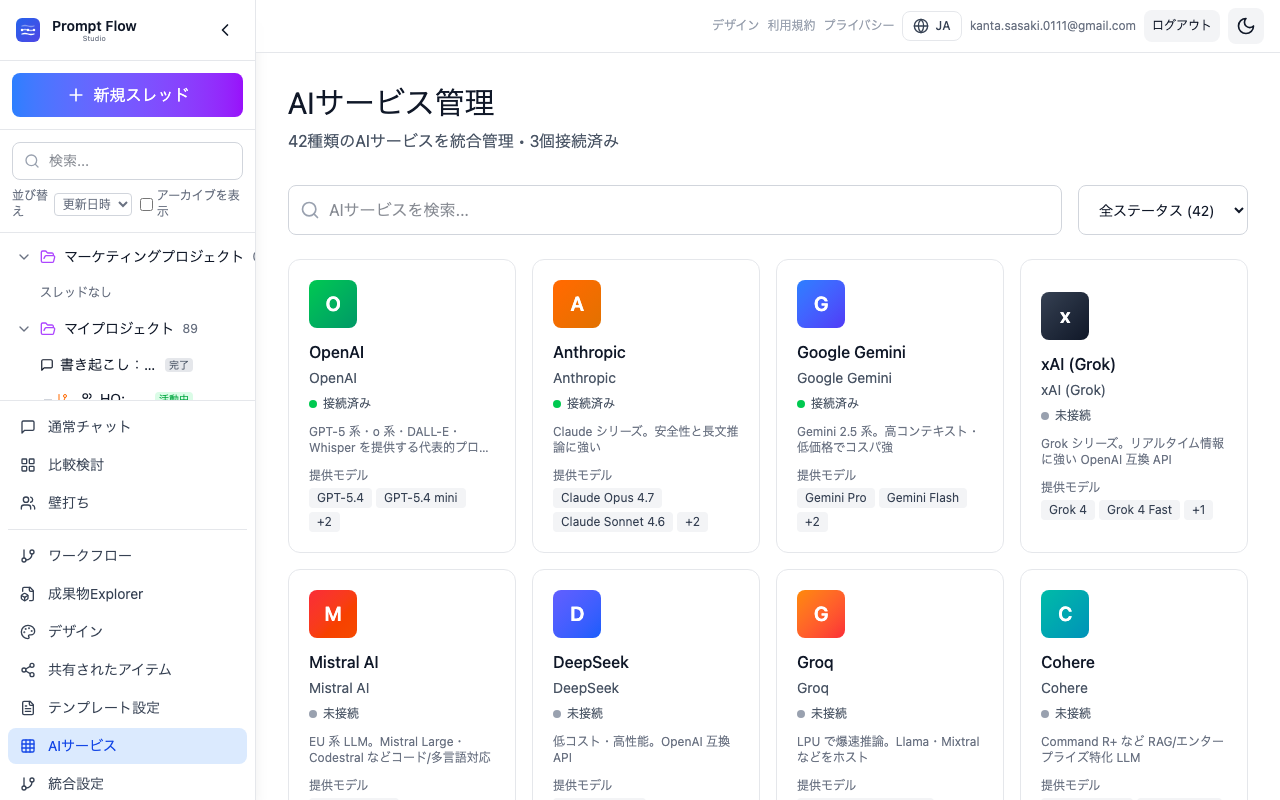1280x800 pixels.
Task: Click the ログアウト button
Action: click(x=1182, y=26)
